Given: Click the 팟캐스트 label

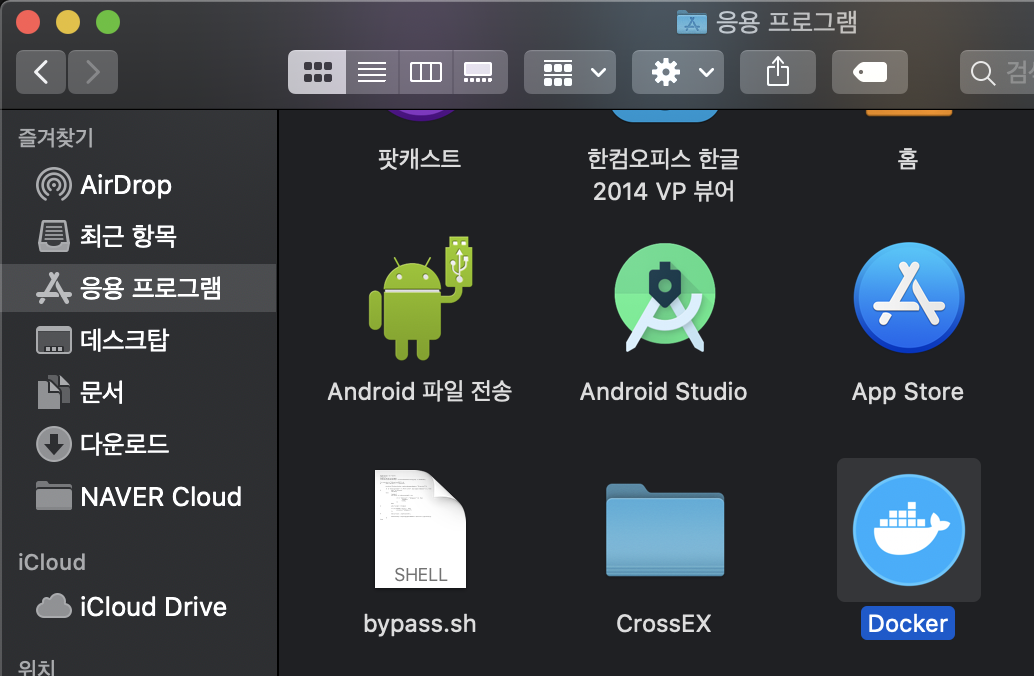Looking at the screenshot, I should (419, 158).
